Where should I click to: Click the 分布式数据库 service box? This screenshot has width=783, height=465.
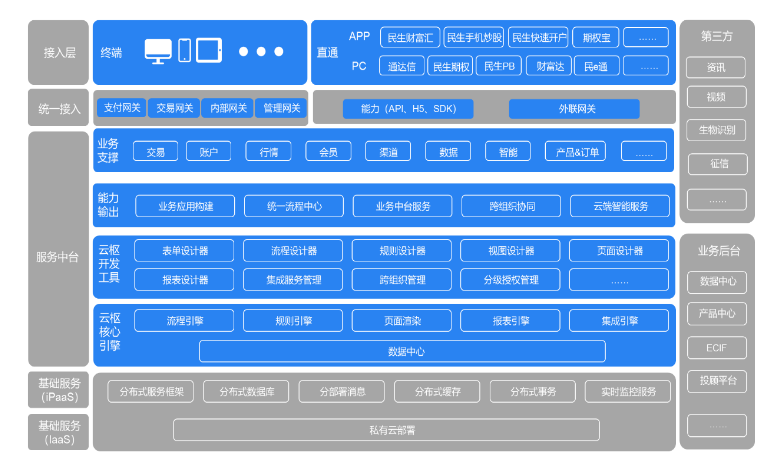point(254,392)
